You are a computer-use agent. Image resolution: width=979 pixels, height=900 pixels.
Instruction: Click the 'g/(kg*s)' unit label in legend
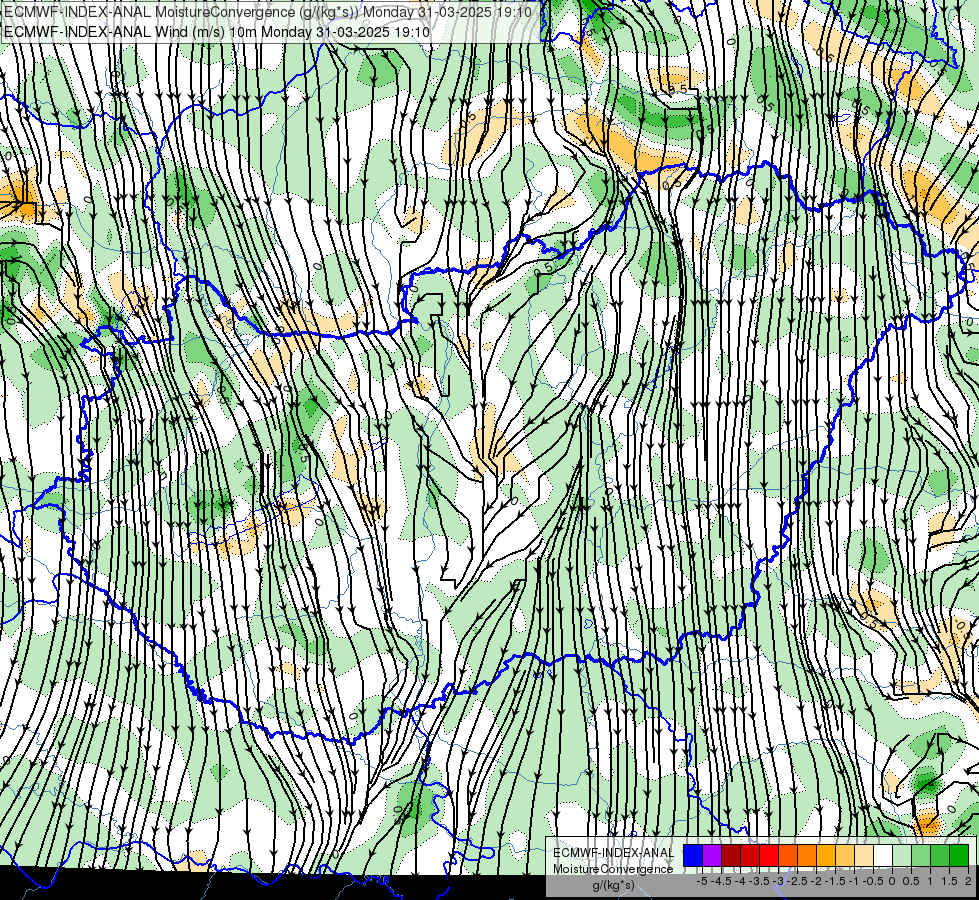pyautogui.click(x=613, y=886)
